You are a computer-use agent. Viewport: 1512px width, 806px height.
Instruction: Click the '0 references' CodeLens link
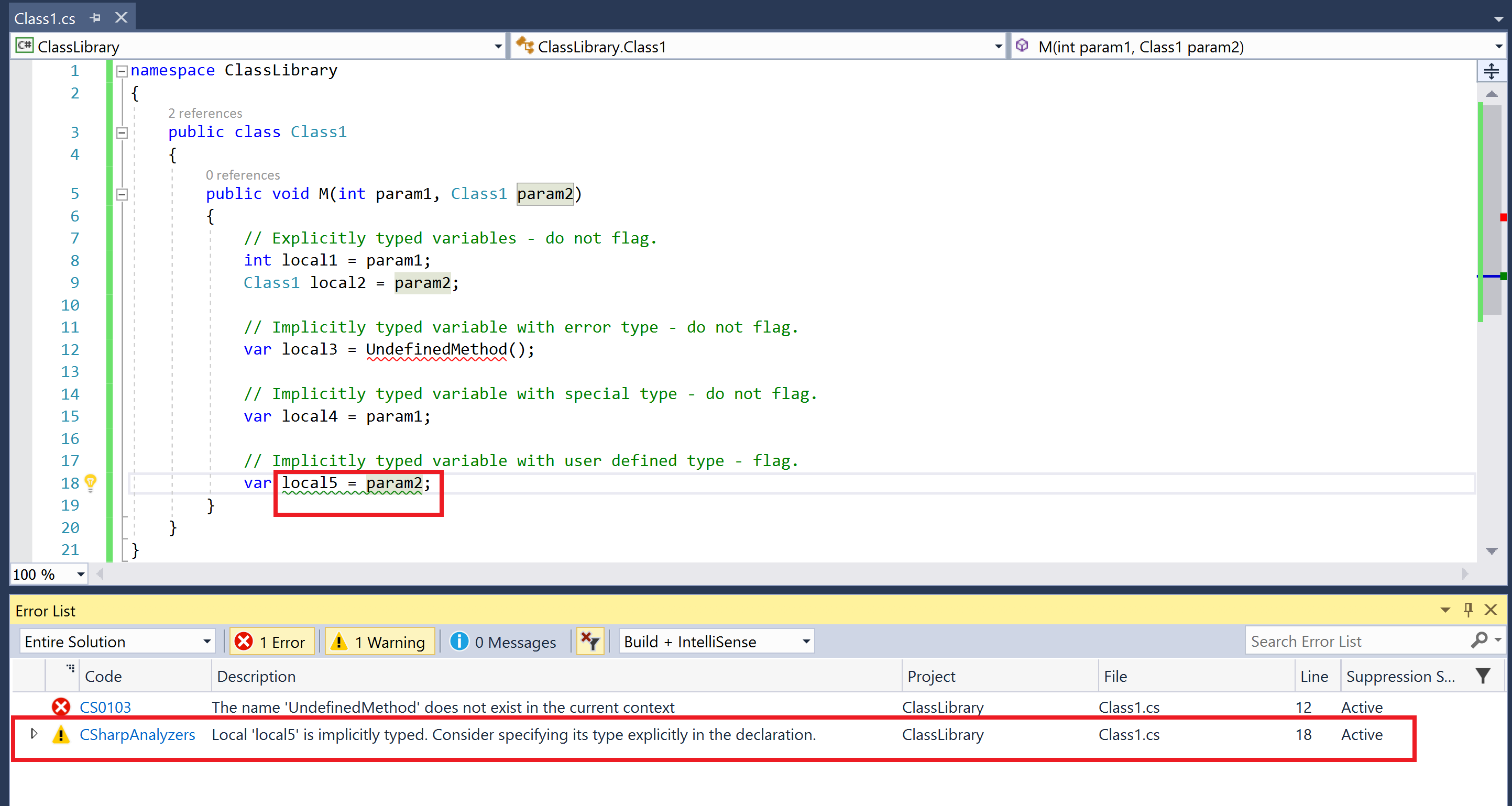point(243,175)
